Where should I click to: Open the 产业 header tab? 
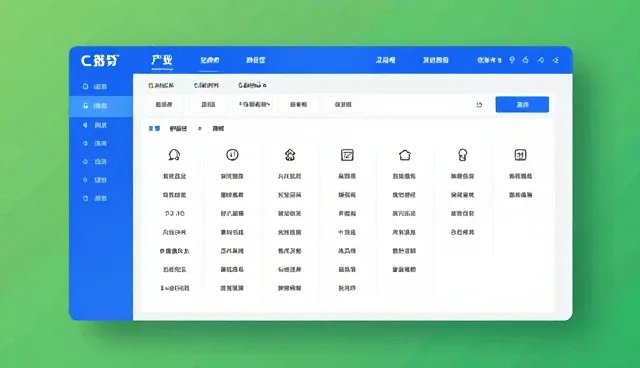point(162,60)
